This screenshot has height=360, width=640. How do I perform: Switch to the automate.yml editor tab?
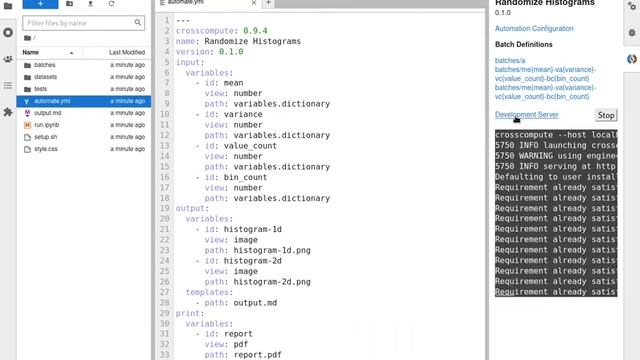(x=209, y=3)
